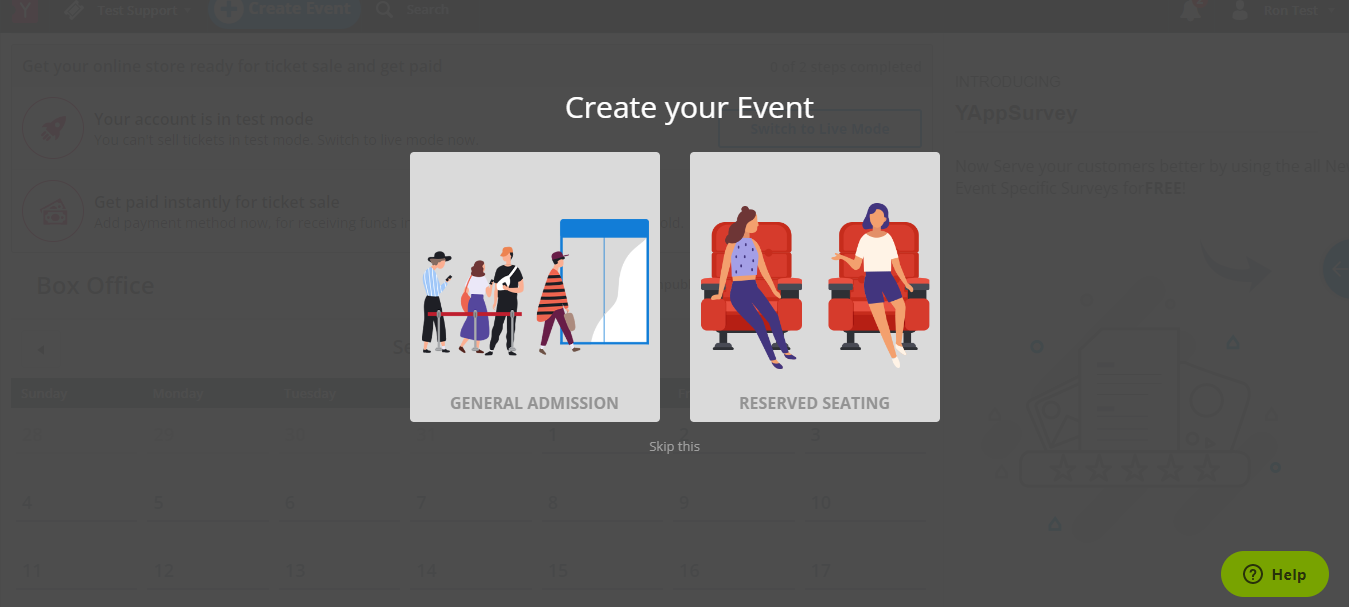Click the Create Event button in header

pyautogui.click(x=286, y=10)
